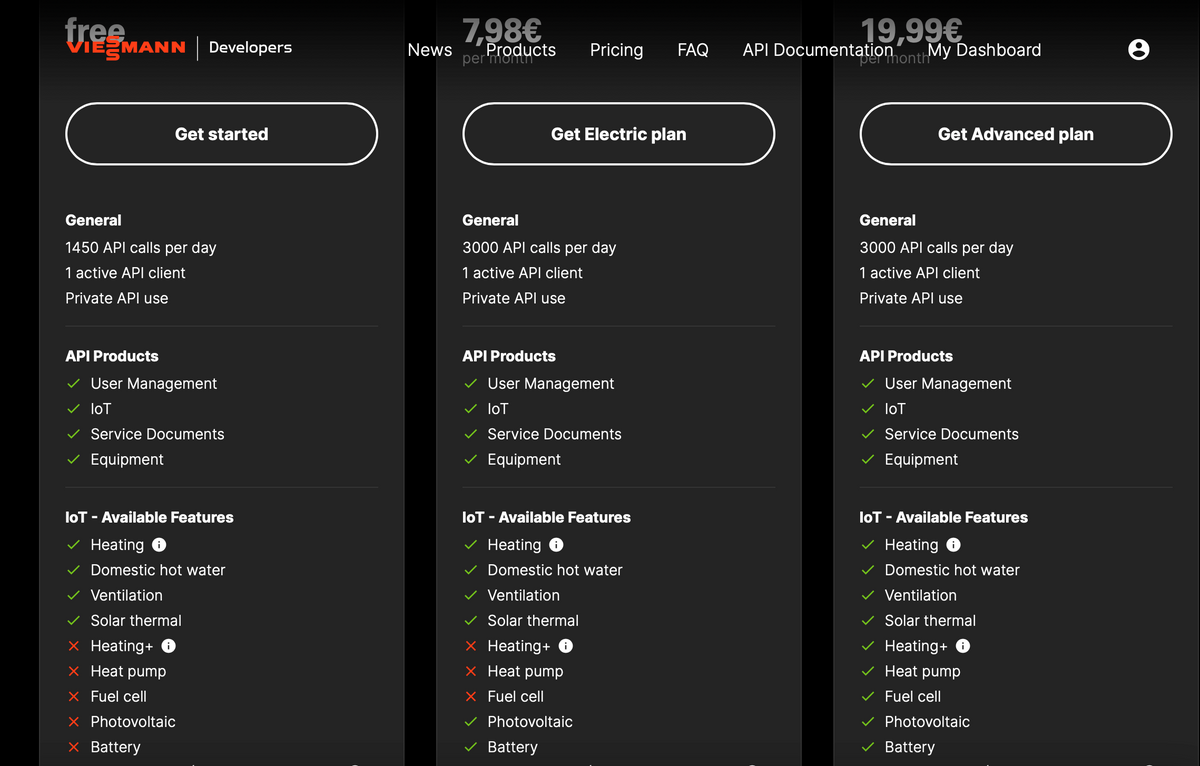Click the Viessmann logo in header
Image resolution: width=1200 pixels, height=766 pixels.
click(x=126, y=49)
